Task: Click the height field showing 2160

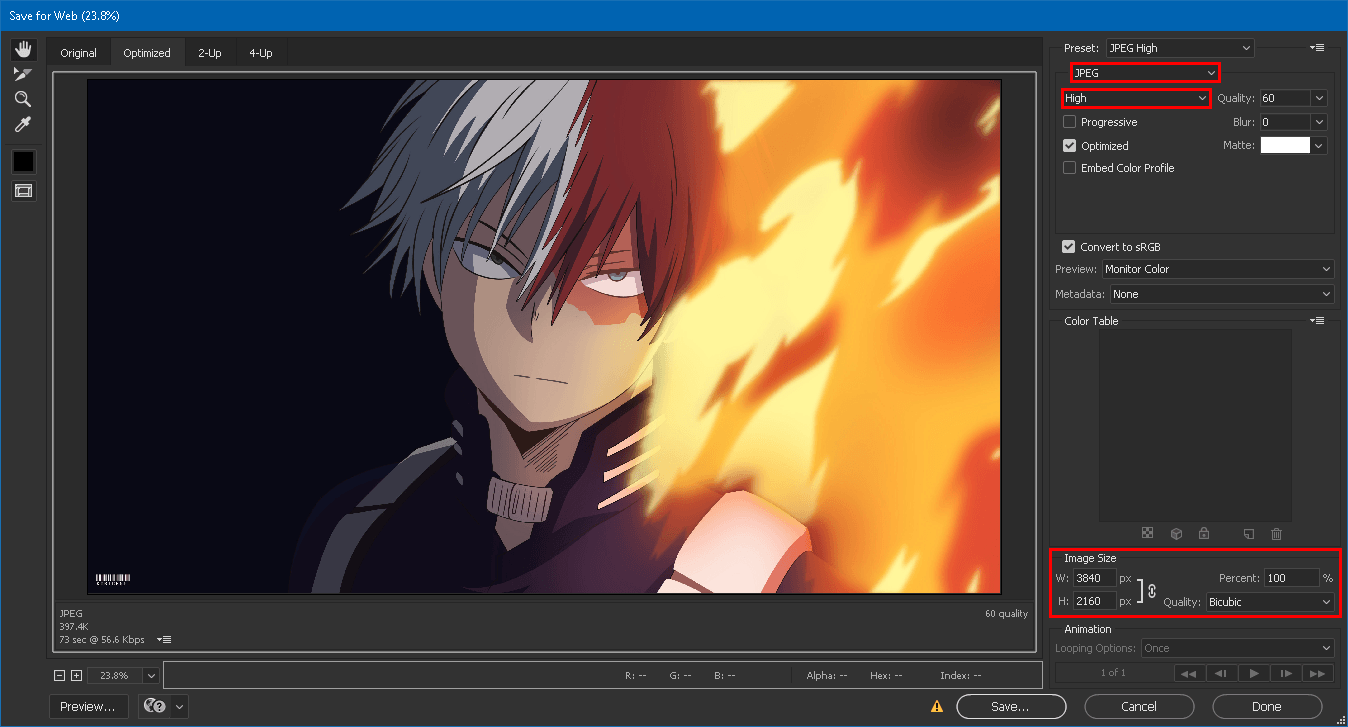Action: click(x=1095, y=601)
